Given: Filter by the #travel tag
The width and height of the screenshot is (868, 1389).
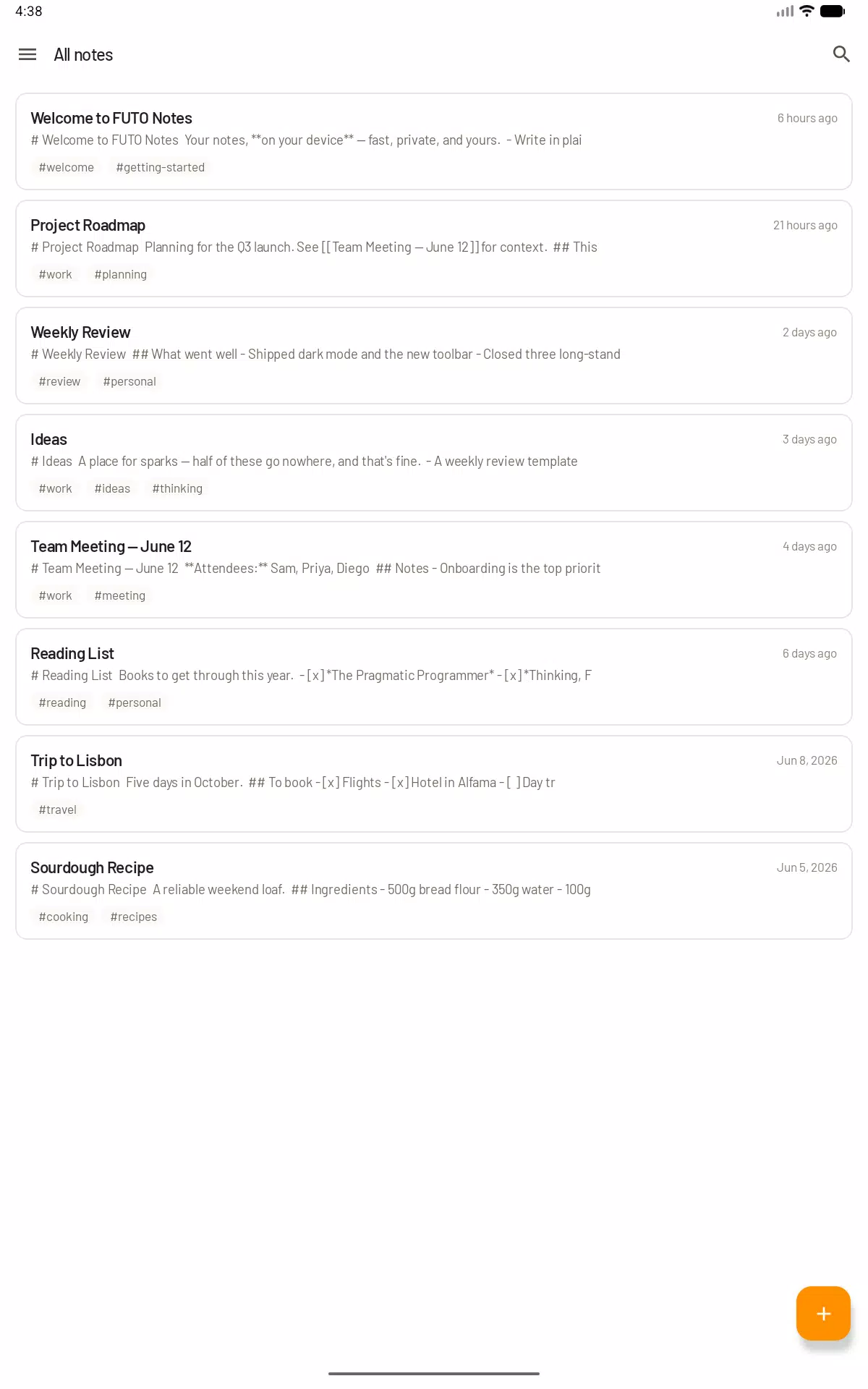Looking at the screenshot, I should pyautogui.click(x=58, y=810).
